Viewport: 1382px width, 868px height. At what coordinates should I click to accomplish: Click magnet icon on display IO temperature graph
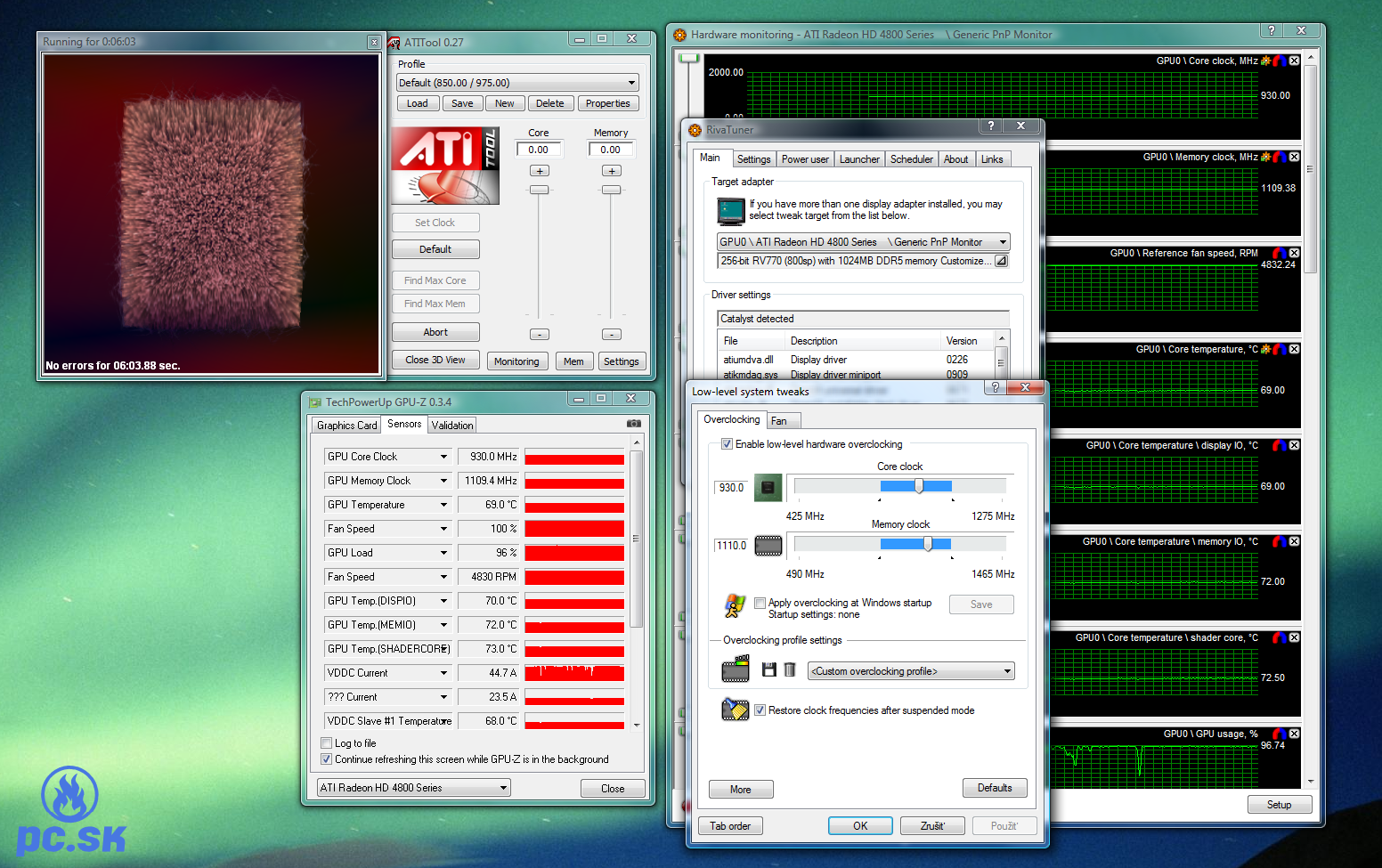tap(1280, 445)
